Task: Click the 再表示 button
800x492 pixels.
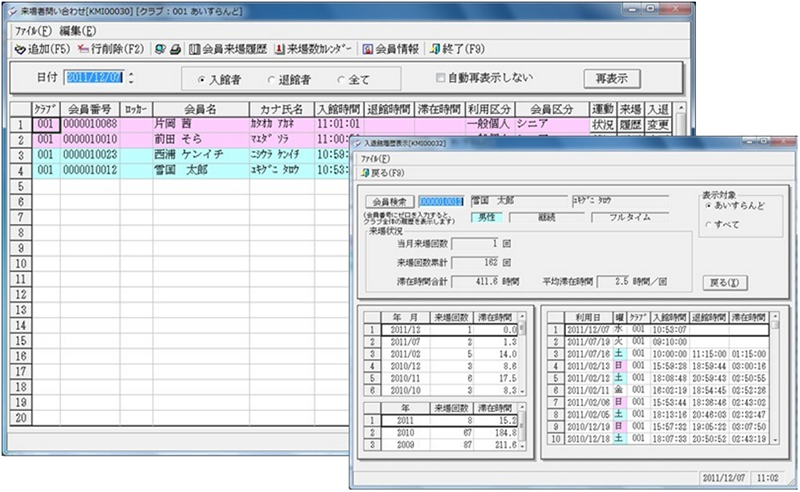Action: coord(612,79)
